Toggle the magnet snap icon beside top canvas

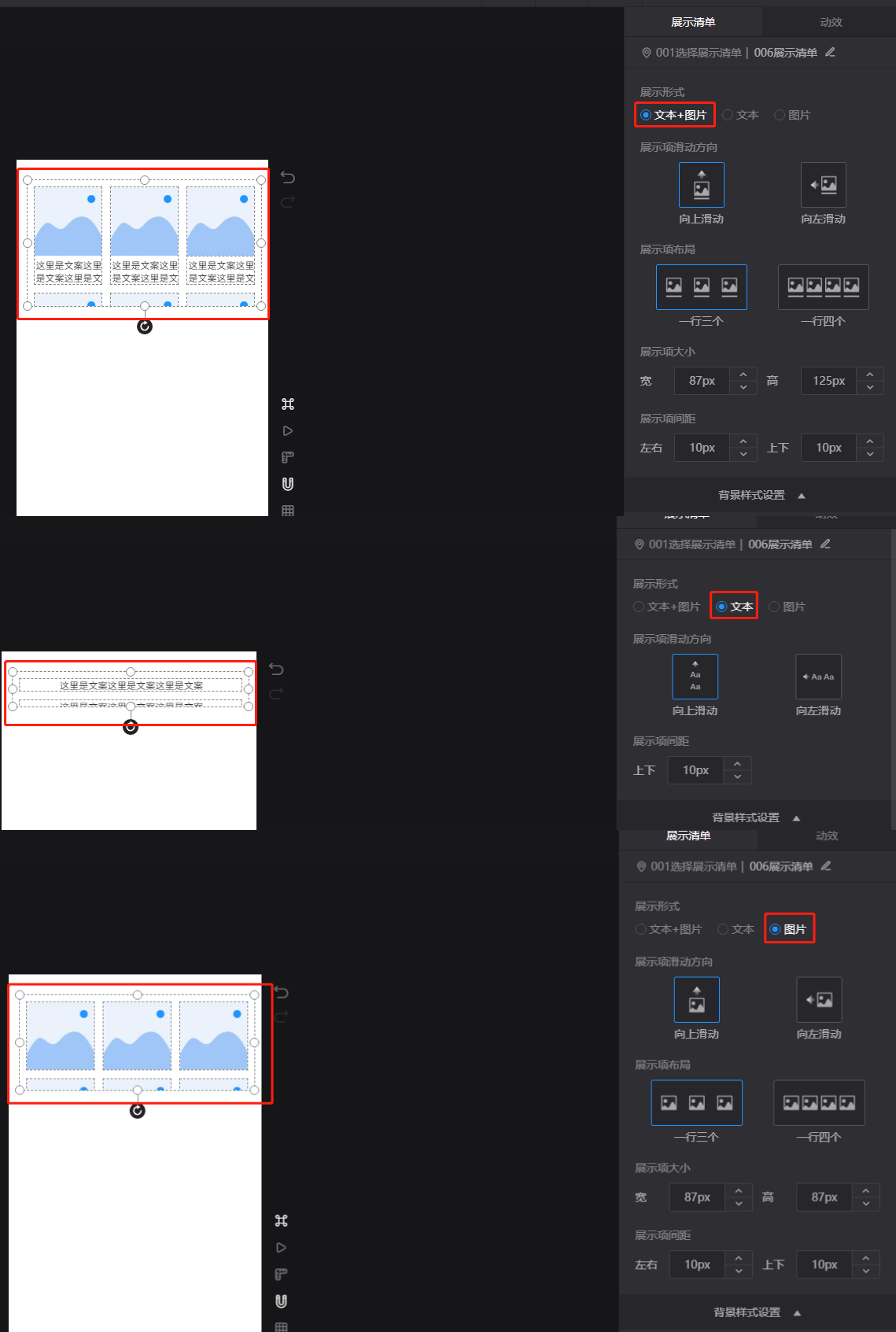click(288, 484)
